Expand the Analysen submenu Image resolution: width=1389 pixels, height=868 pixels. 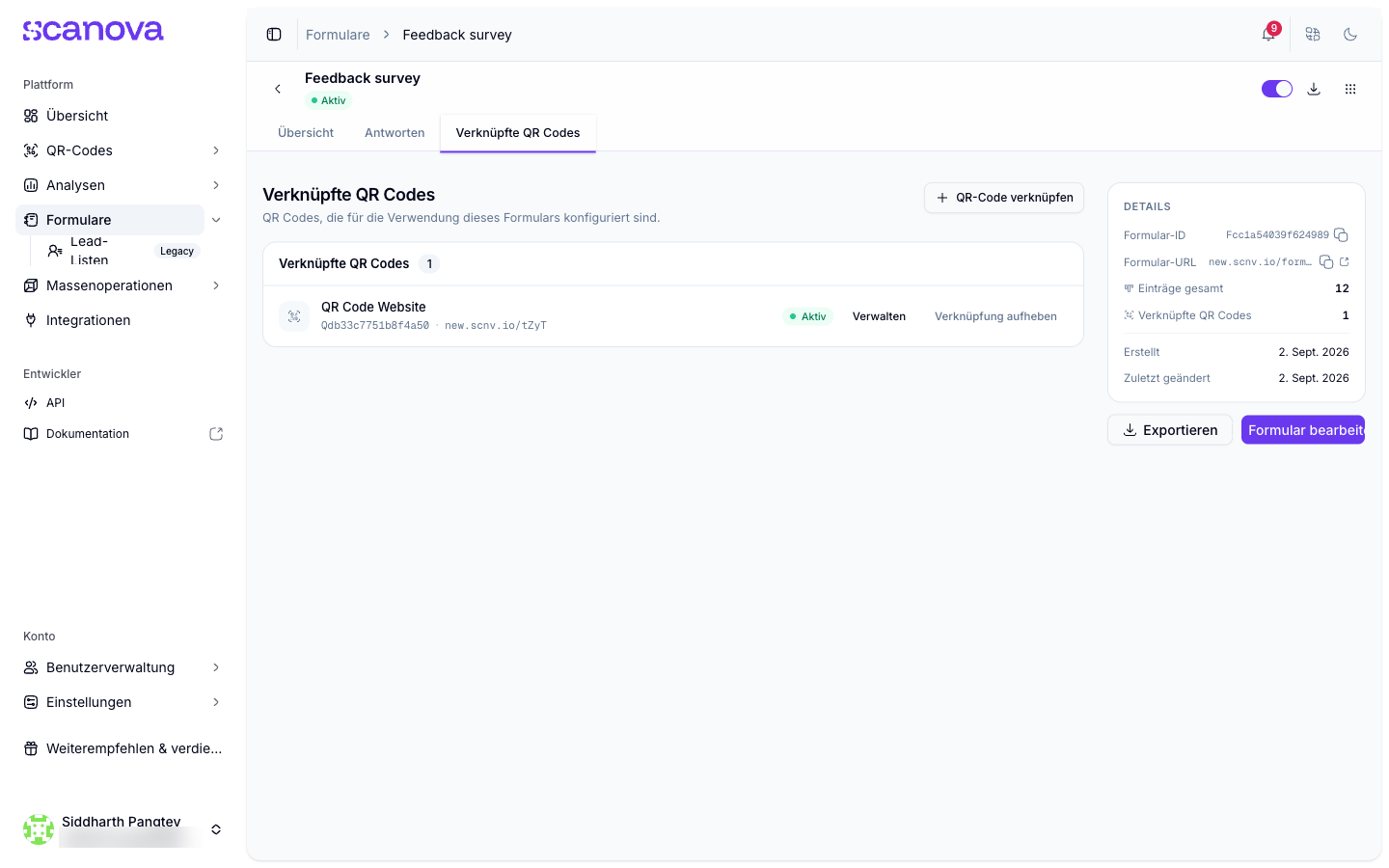click(x=216, y=185)
